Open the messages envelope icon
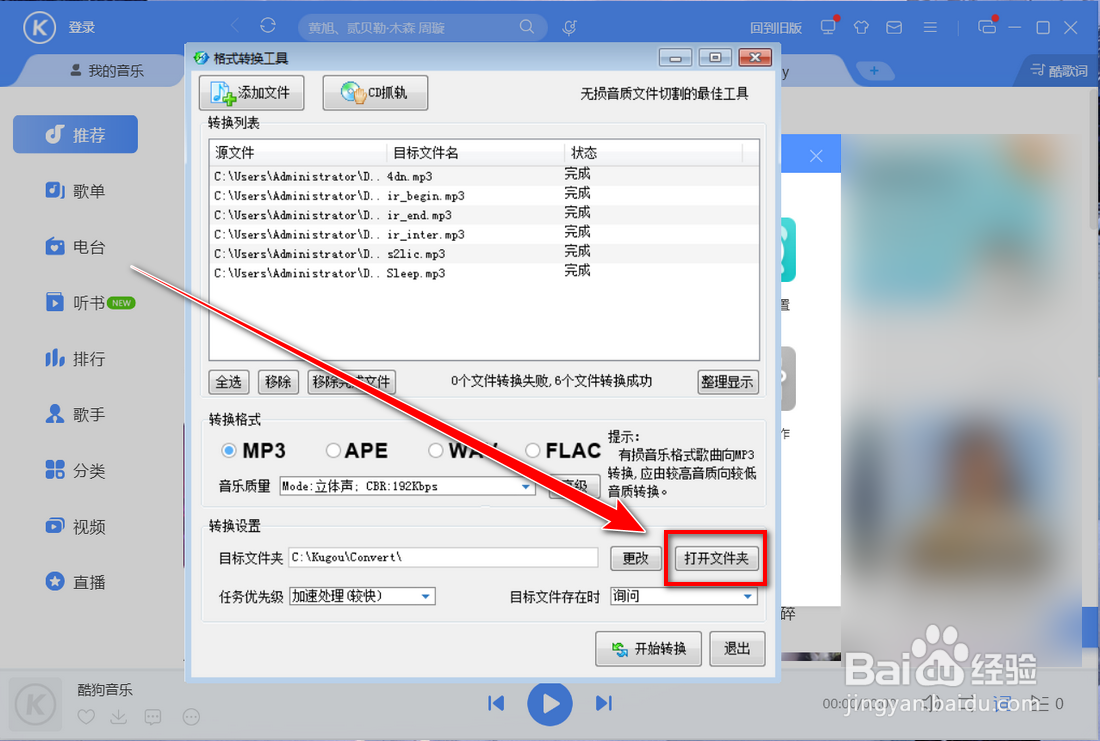The image size is (1100, 741). pos(894,27)
